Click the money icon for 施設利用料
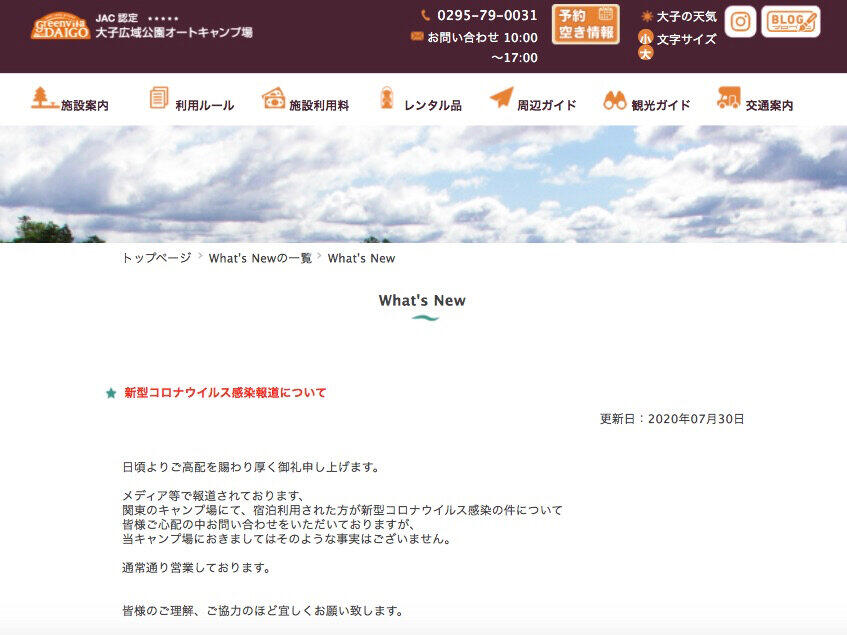The width and height of the screenshot is (847, 635). point(273,98)
